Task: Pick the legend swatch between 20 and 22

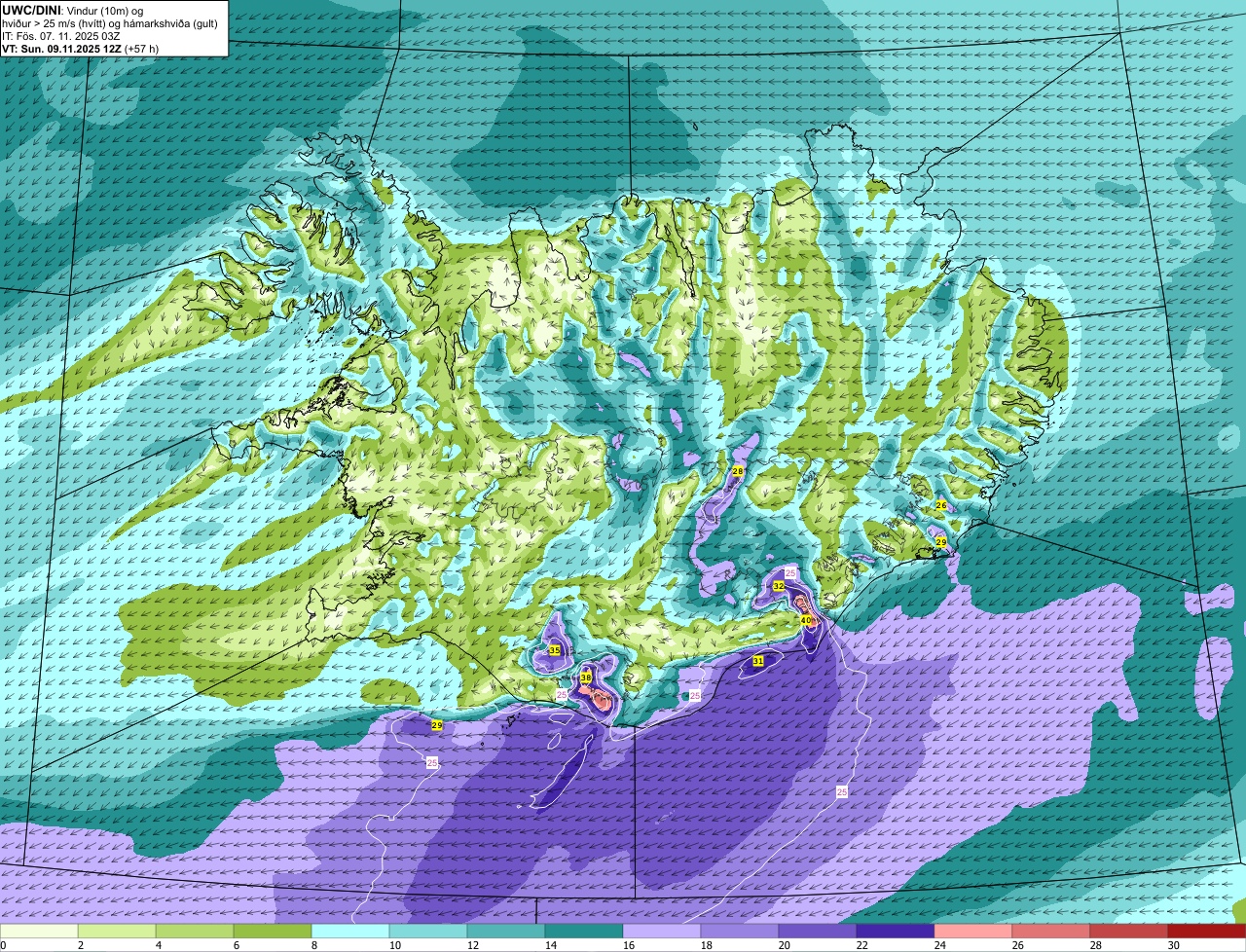Action: 818,932
